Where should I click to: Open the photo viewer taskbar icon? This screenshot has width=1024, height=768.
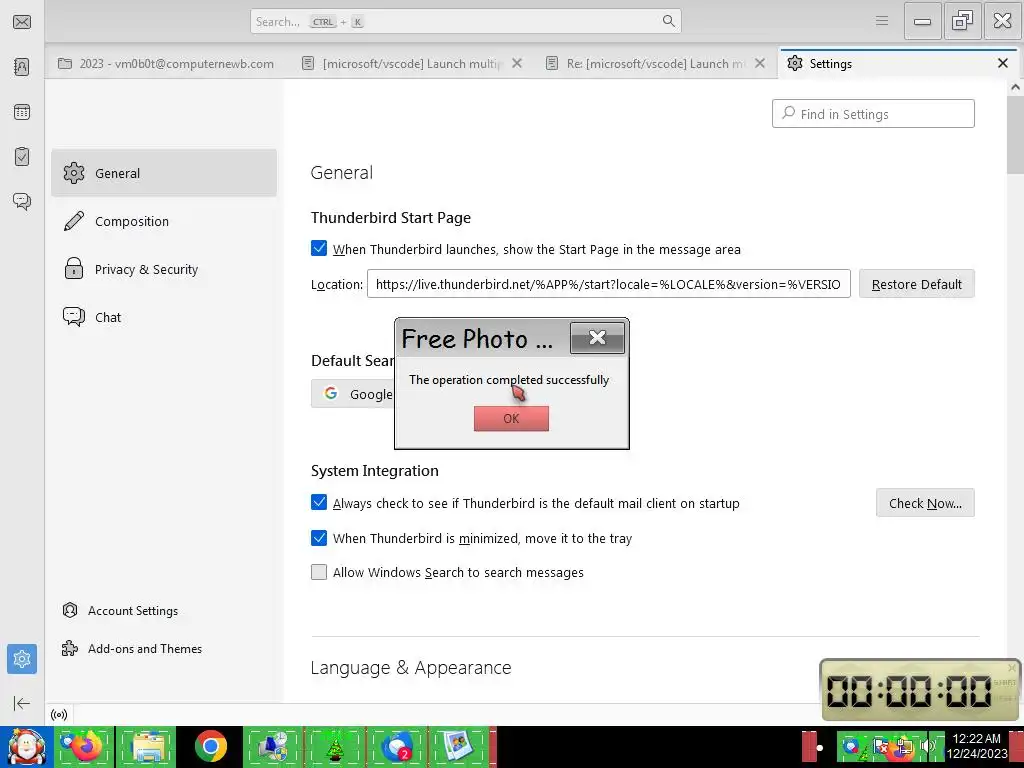click(458, 747)
